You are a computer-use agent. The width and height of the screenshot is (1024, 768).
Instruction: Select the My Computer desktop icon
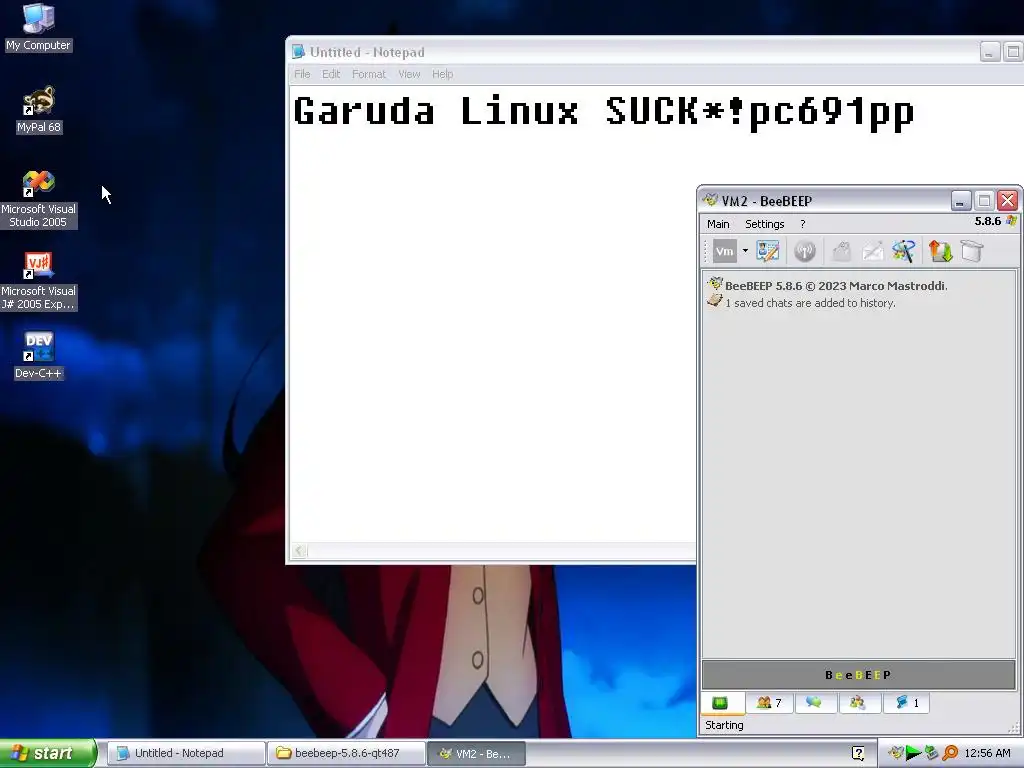pyautogui.click(x=39, y=27)
